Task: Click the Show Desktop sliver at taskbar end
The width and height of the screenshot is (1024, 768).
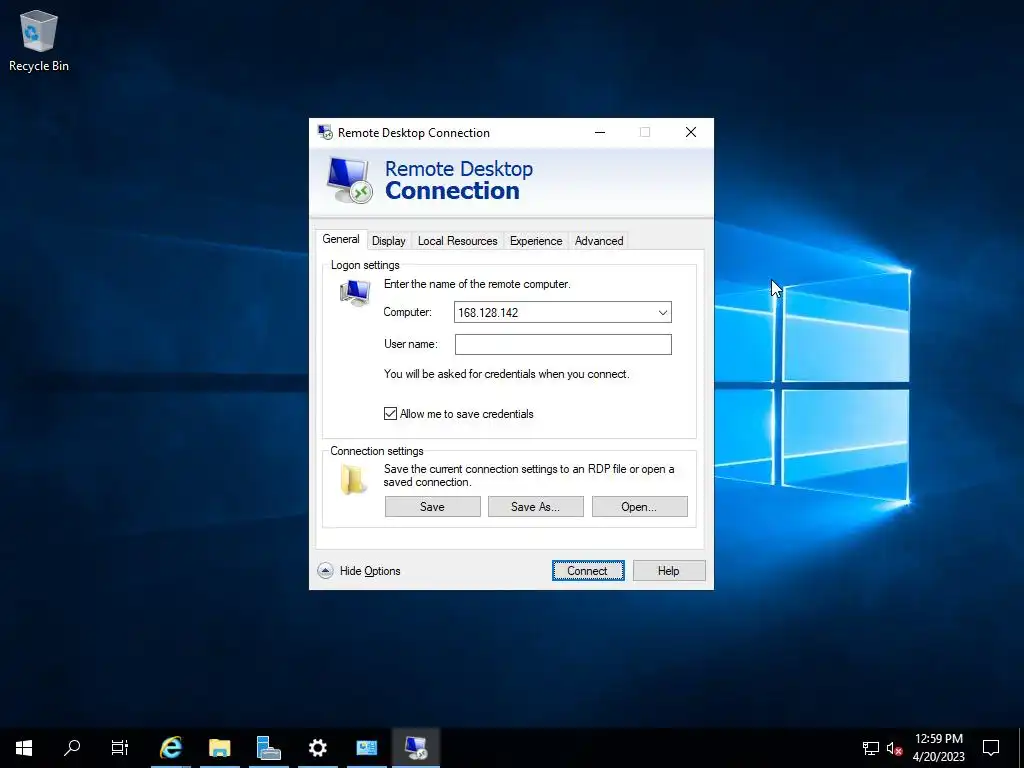Action: (x=1021, y=748)
